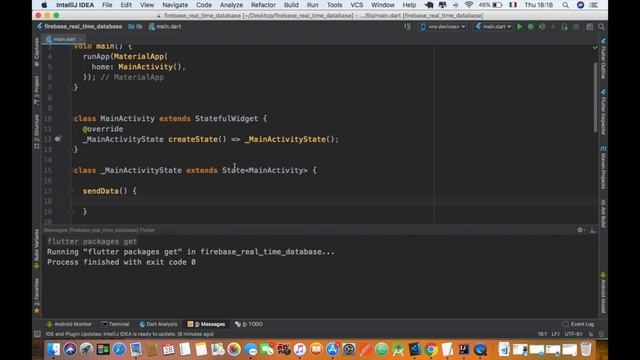Run the app with the green play button
Screen dimensions: 640x360
point(520,27)
